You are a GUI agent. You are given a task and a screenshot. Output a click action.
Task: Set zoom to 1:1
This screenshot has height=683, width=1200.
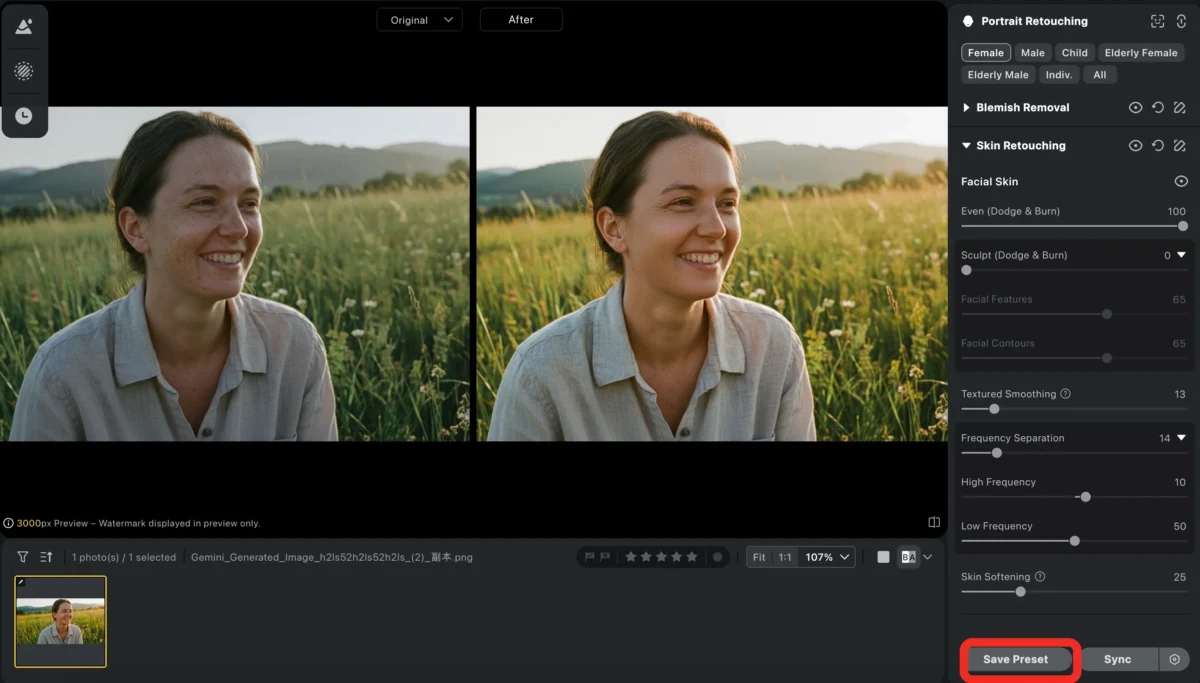tap(785, 557)
